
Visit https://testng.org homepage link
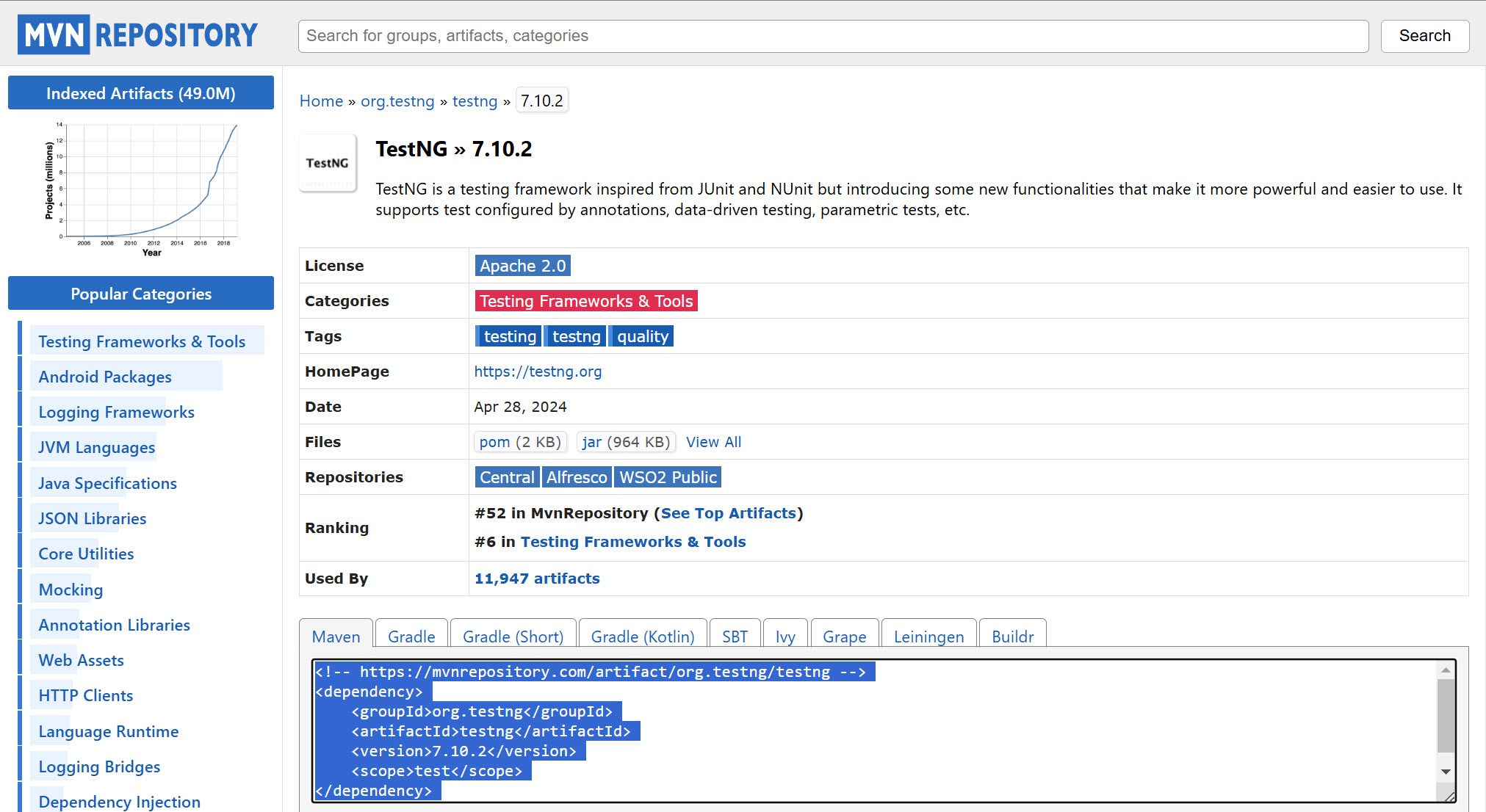(538, 371)
